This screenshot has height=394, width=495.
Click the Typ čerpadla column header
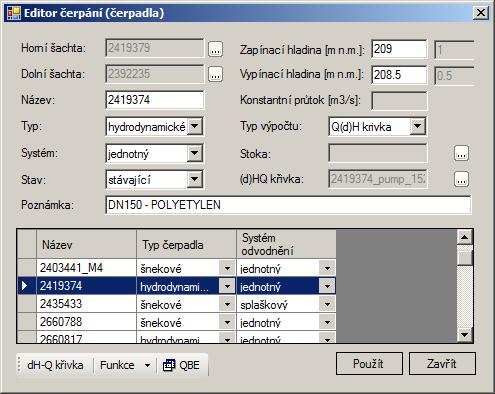[x=186, y=244]
